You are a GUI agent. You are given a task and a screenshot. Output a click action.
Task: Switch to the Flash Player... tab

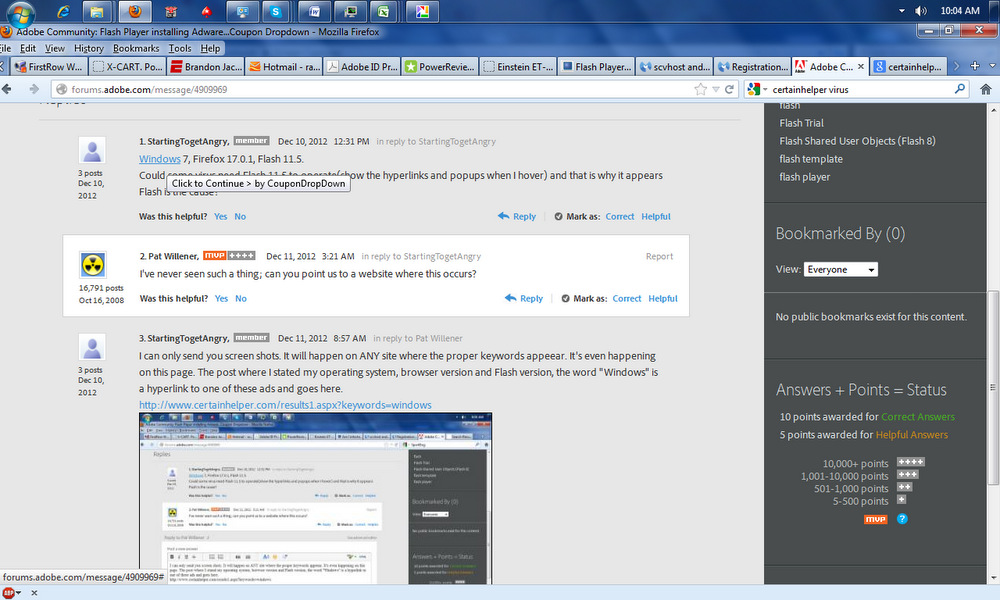[x=596, y=66]
